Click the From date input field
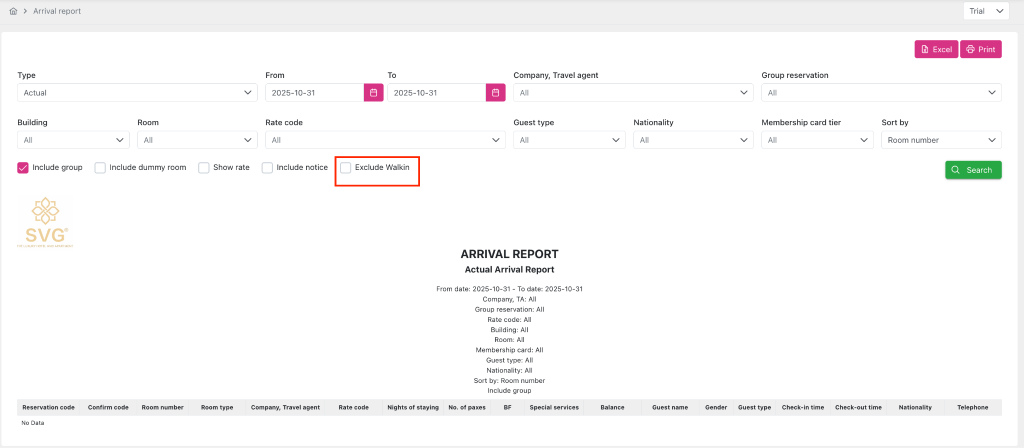The width and height of the screenshot is (1024, 448). click(x=314, y=93)
